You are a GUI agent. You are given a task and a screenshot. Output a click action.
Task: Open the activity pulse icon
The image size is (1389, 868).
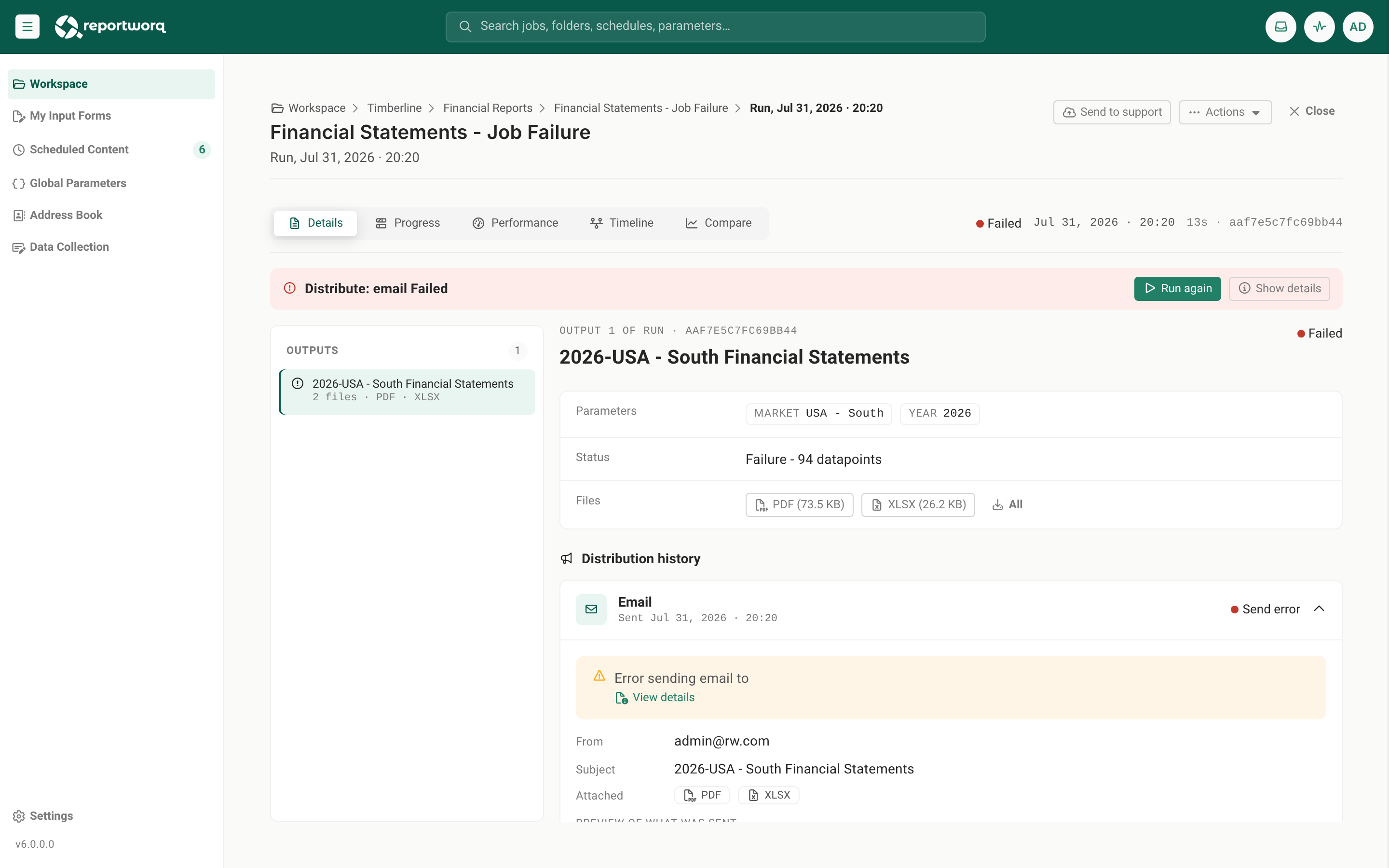[1319, 27]
